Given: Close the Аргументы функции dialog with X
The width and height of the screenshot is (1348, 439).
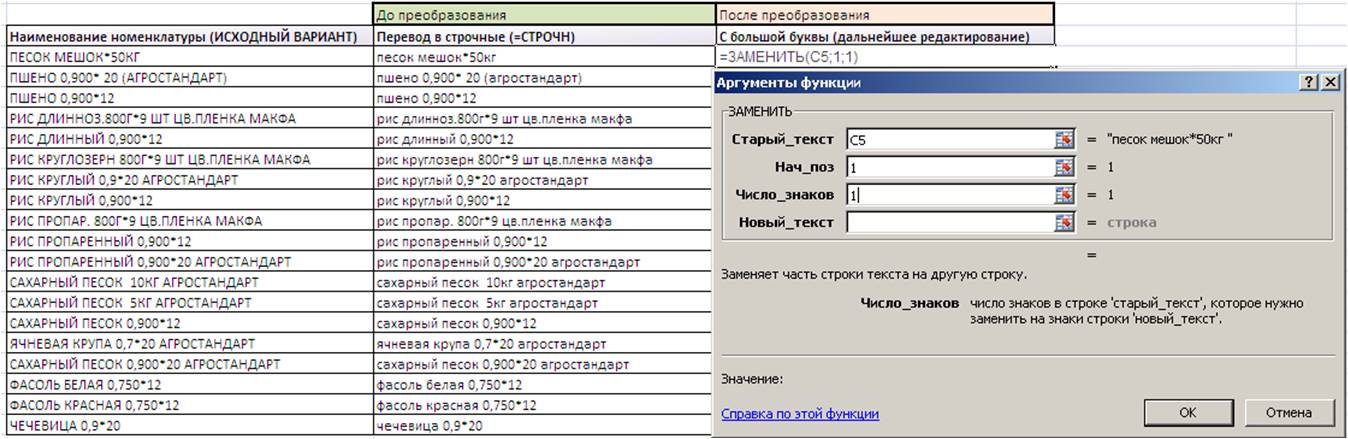Looking at the screenshot, I should (1329, 84).
